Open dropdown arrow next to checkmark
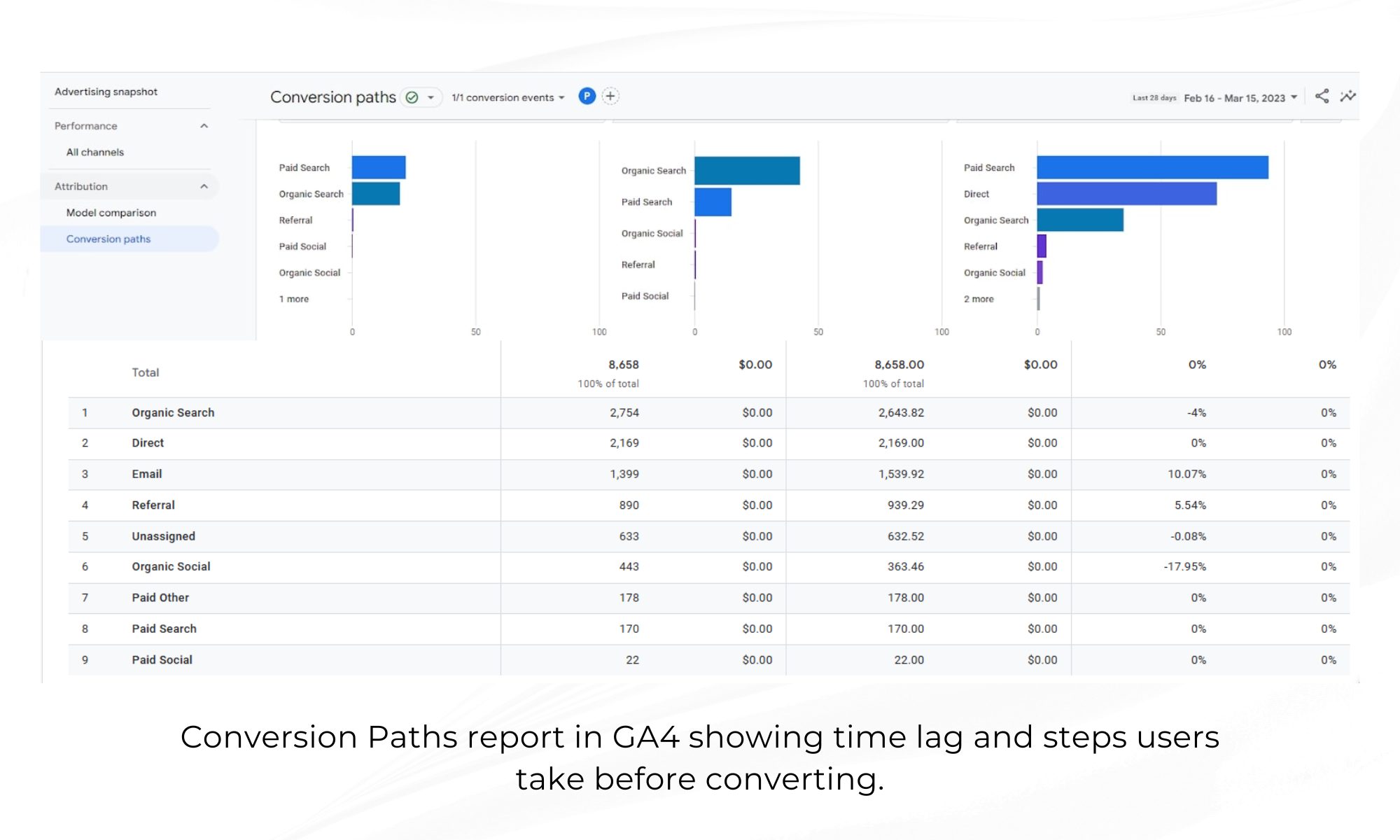 tap(431, 97)
